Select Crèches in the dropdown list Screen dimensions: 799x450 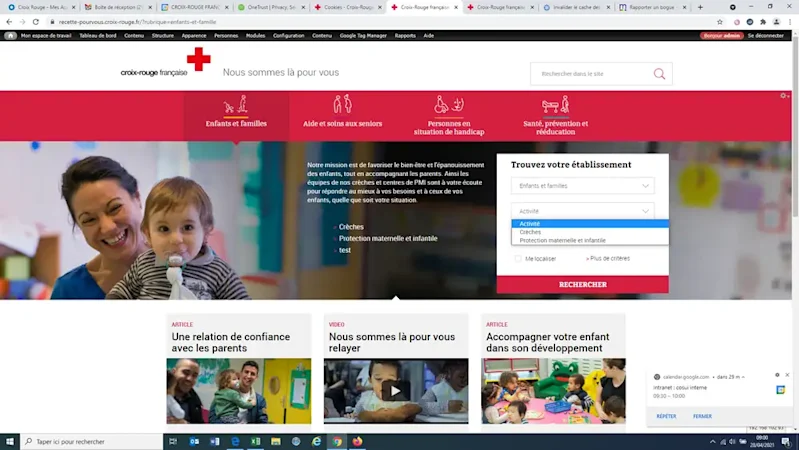click(x=590, y=232)
